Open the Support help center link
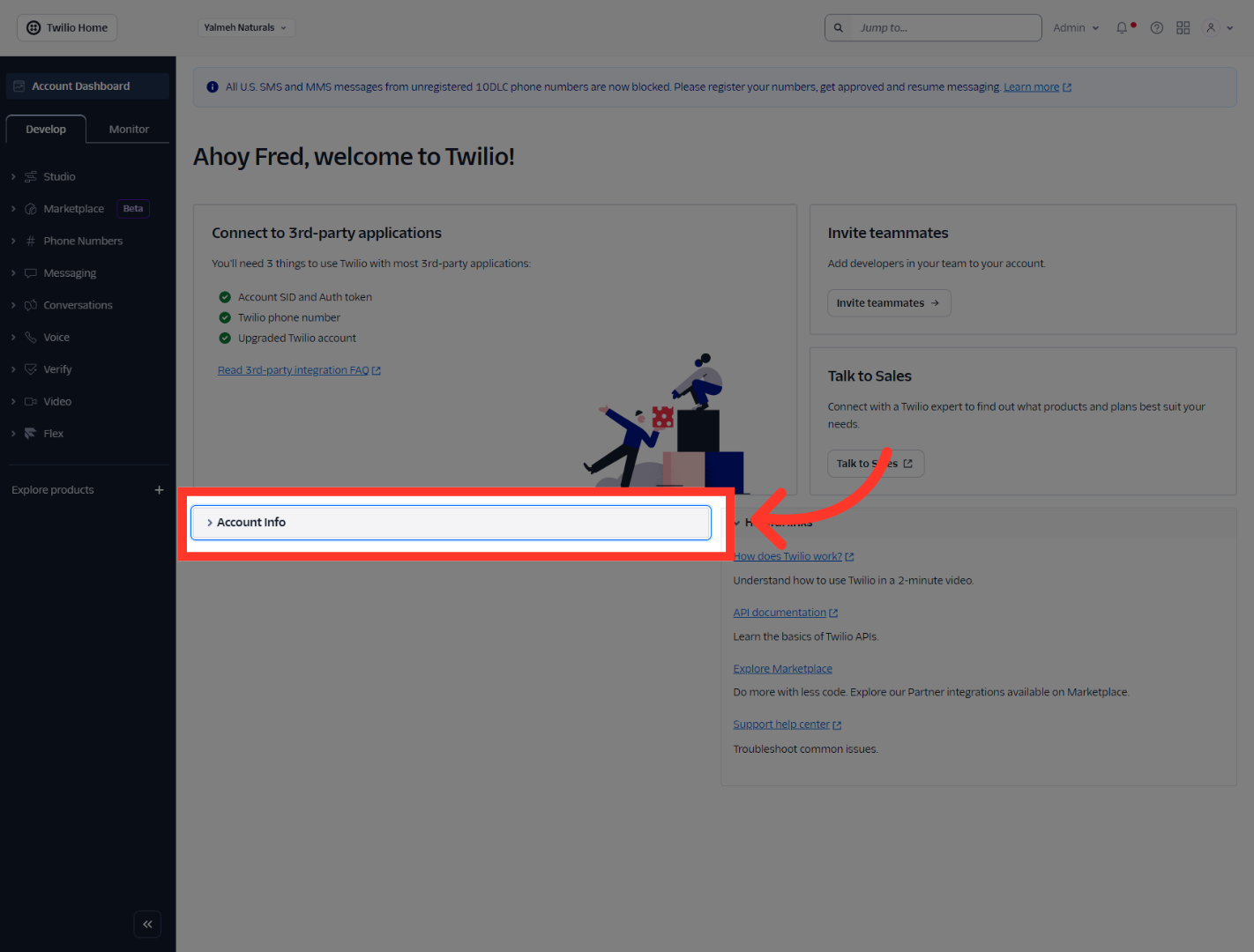This screenshot has height=952, width=1254. (787, 725)
